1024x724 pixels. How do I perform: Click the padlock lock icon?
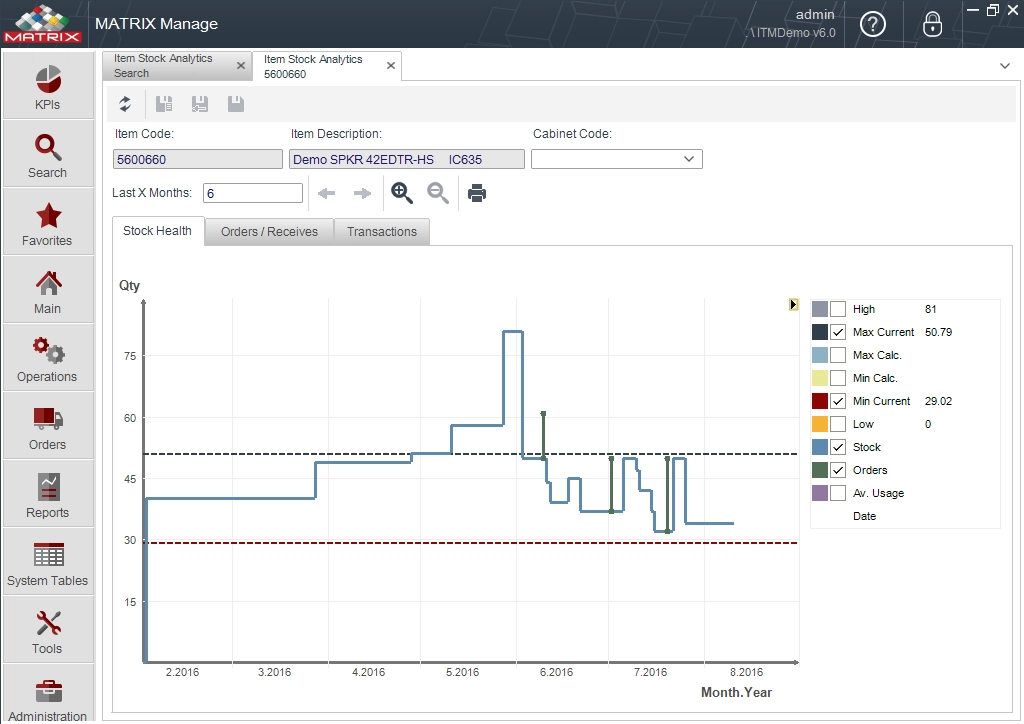tap(932, 25)
